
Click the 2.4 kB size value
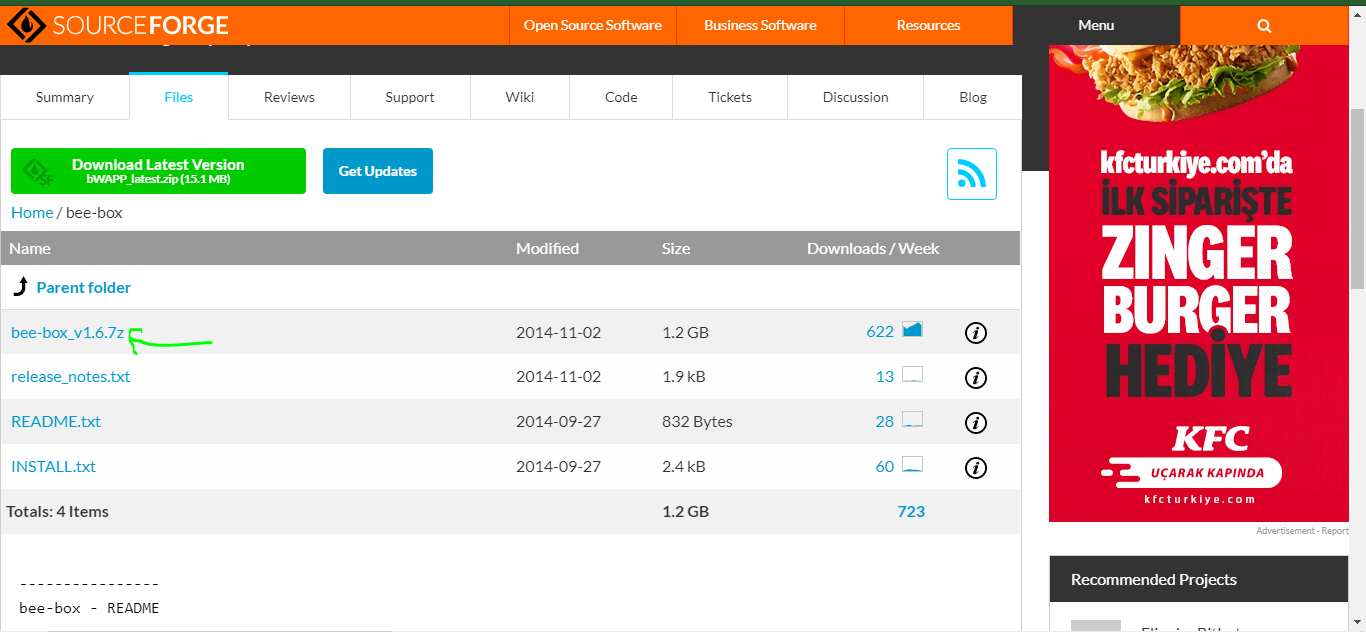tap(683, 467)
